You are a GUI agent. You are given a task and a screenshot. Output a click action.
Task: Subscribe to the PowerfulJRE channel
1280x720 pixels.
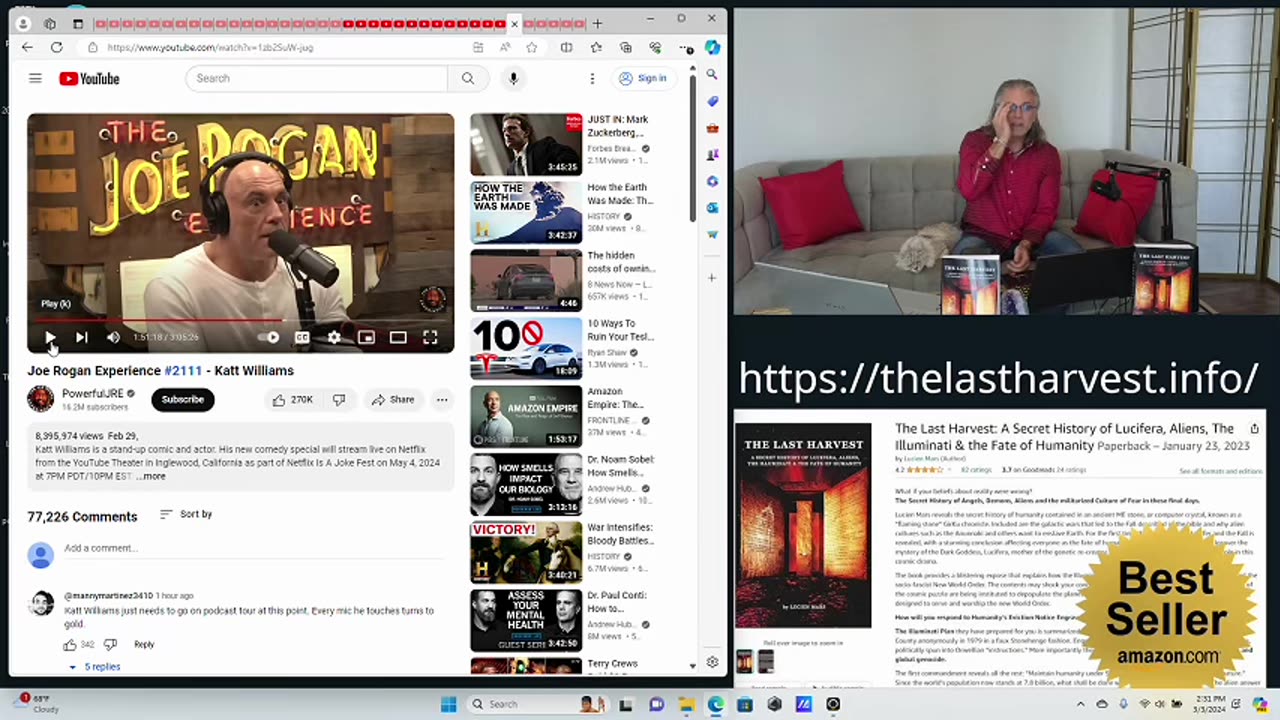[182, 399]
